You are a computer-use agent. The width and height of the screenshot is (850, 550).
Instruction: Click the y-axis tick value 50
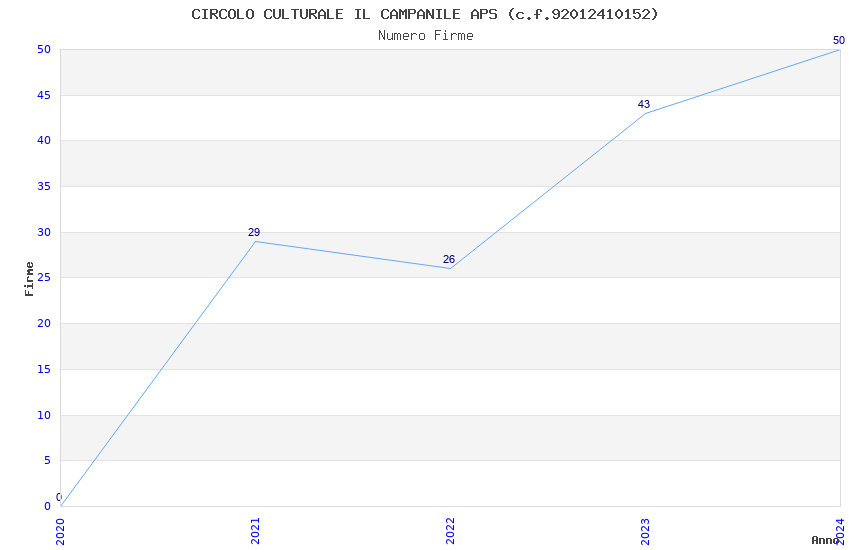click(x=44, y=49)
